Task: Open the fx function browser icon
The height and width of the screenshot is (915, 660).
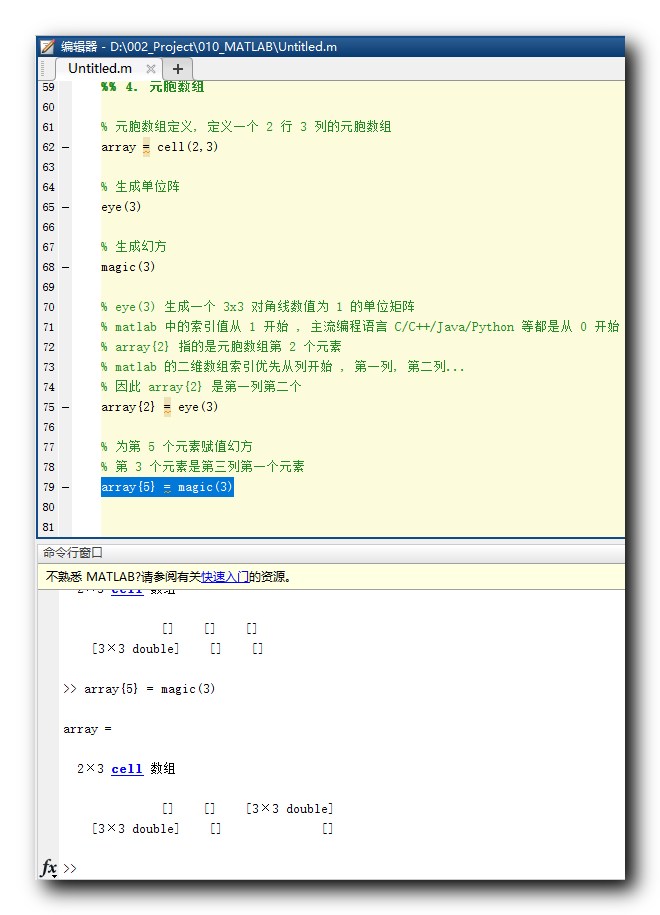Action: click(49, 867)
